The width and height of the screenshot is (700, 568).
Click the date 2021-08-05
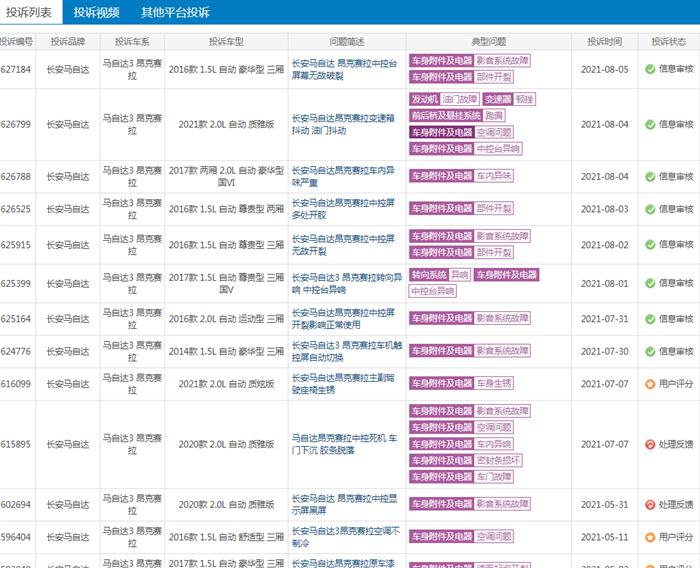coord(604,70)
